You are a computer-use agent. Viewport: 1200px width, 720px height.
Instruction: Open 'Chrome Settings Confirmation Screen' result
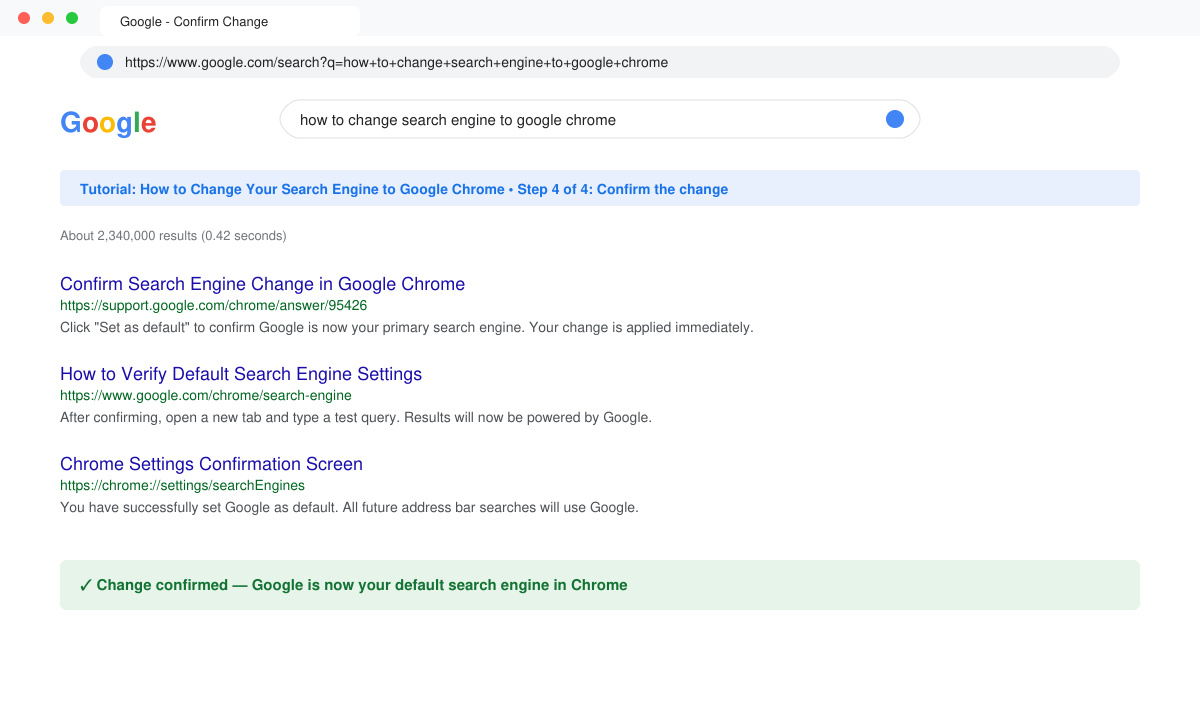[x=211, y=464]
